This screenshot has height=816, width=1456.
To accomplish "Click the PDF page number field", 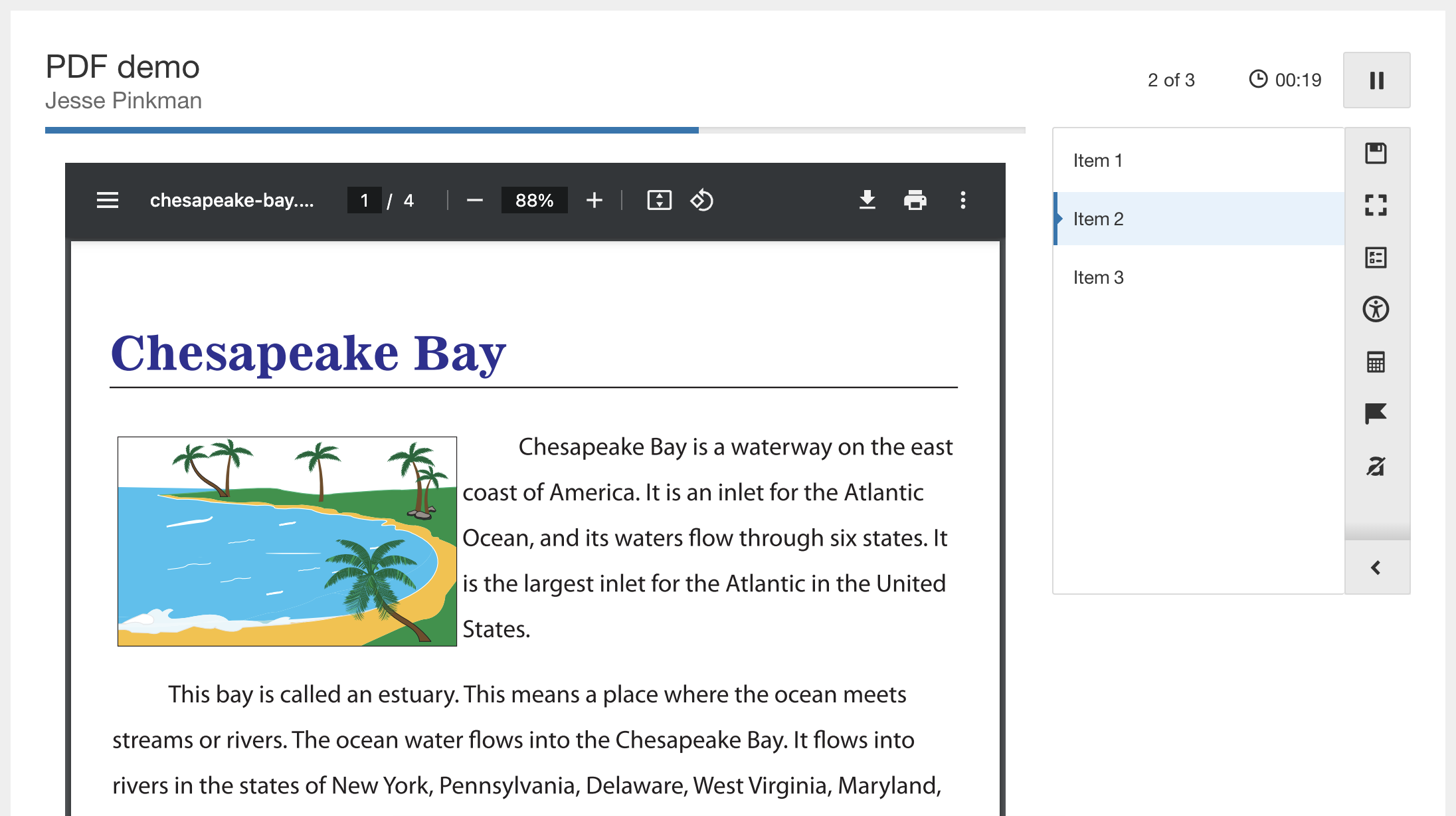I will click(x=364, y=200).
